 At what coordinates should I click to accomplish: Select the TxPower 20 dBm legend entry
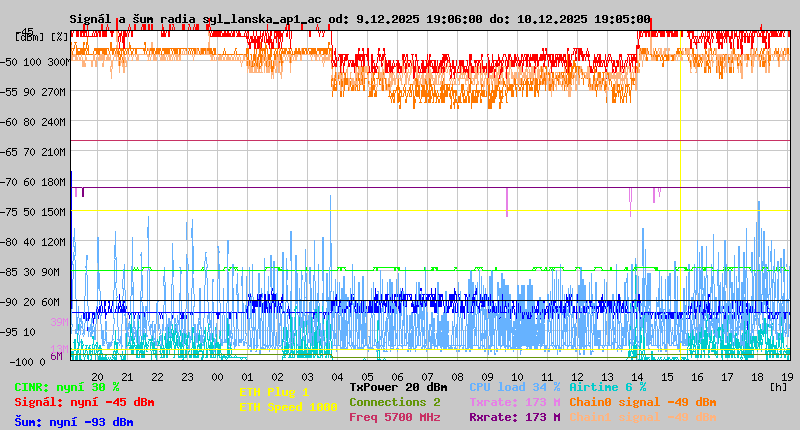(x=398, y=387)
